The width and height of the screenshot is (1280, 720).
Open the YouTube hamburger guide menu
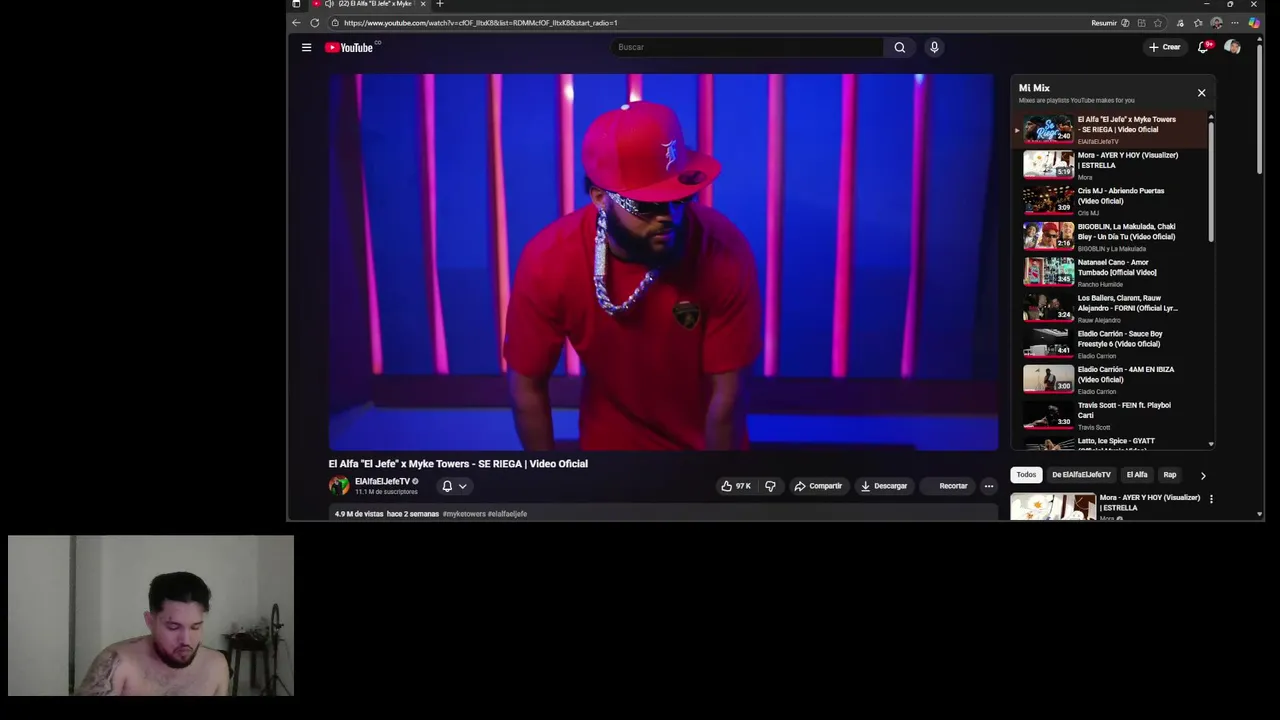[306, 47]
